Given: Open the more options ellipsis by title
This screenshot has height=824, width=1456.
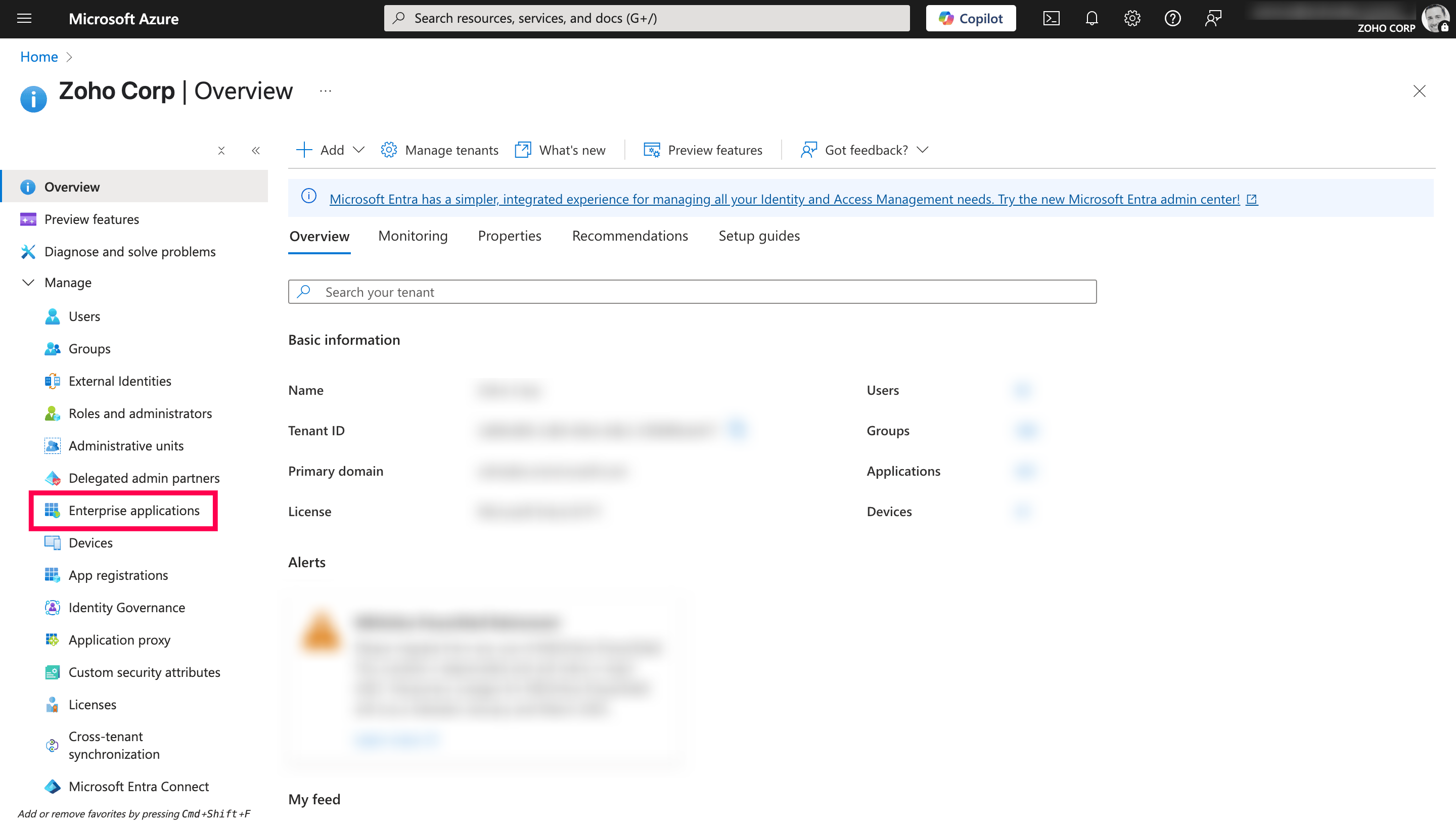Looking at the screenshot, I should (x=326, y=90).
